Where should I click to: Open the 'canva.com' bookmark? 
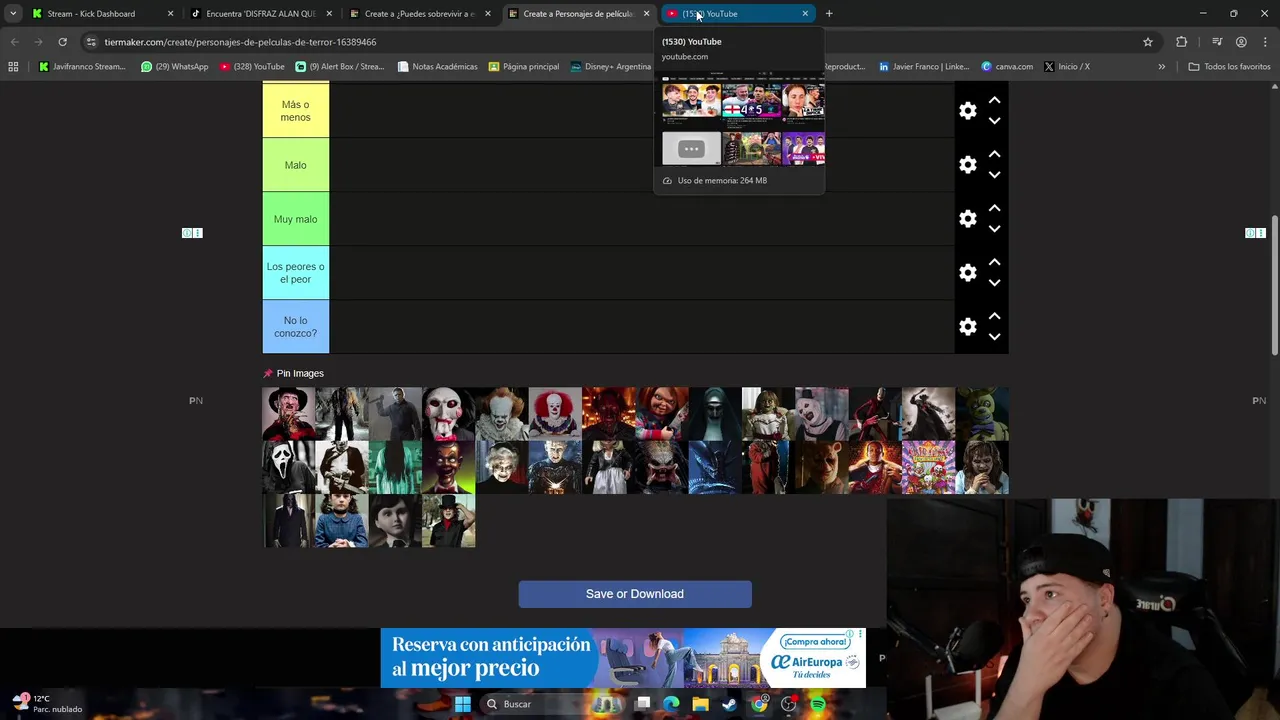pos(1007,67)
